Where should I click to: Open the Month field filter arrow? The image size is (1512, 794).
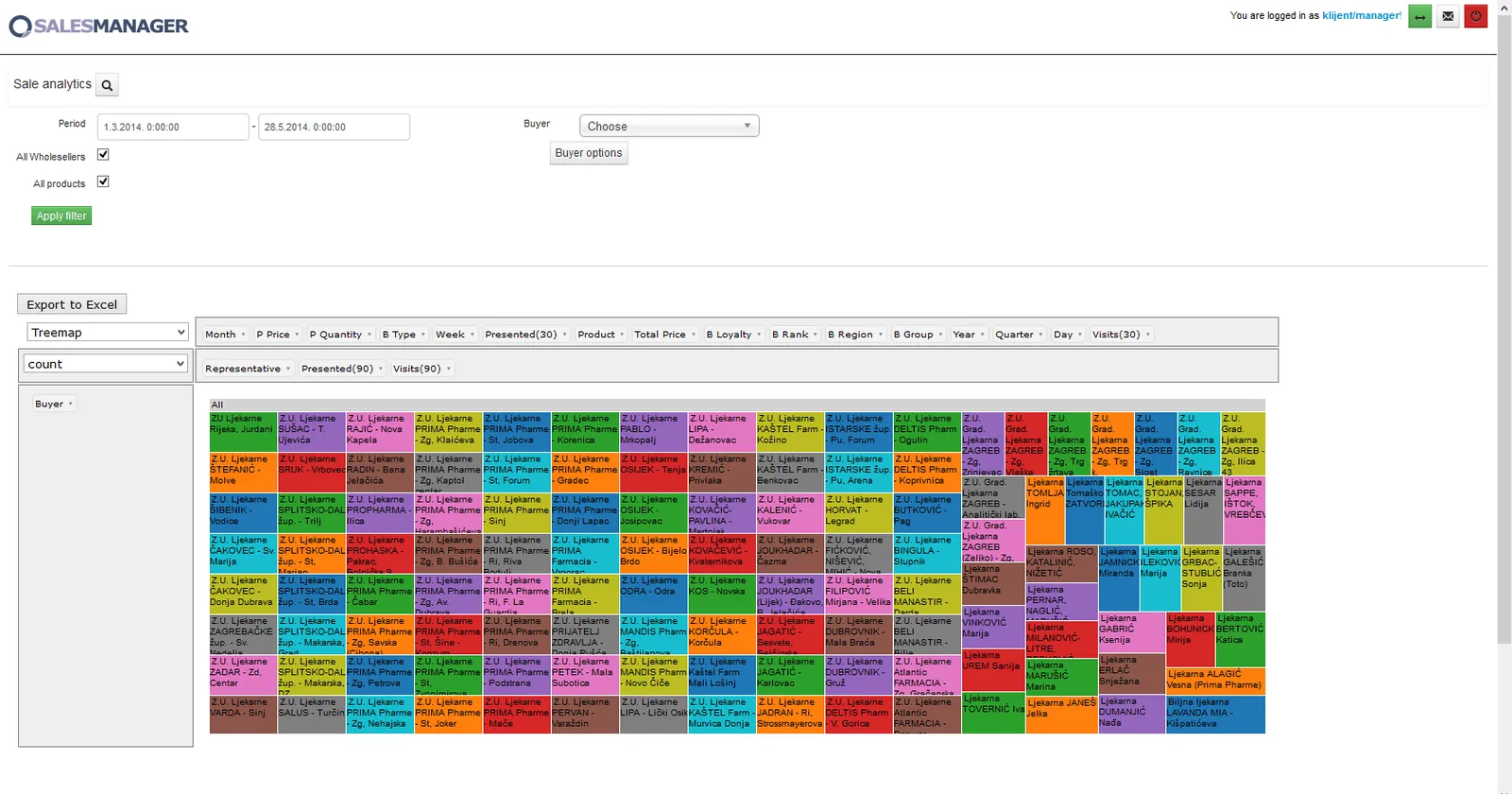(243, 335)
